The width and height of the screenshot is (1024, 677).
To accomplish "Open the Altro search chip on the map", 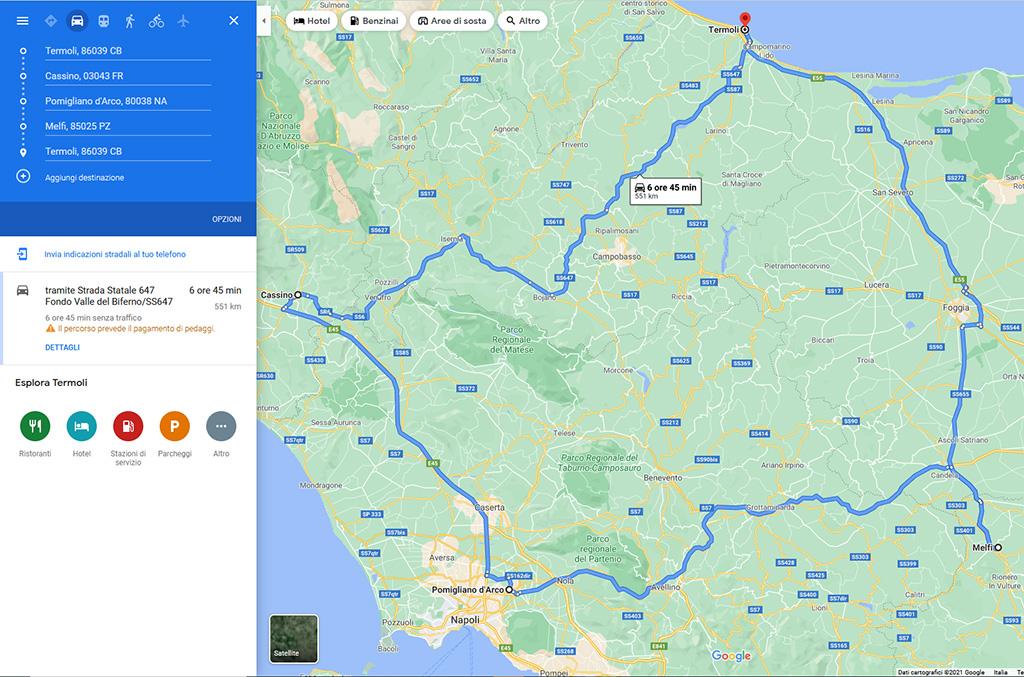I will 523,21.
